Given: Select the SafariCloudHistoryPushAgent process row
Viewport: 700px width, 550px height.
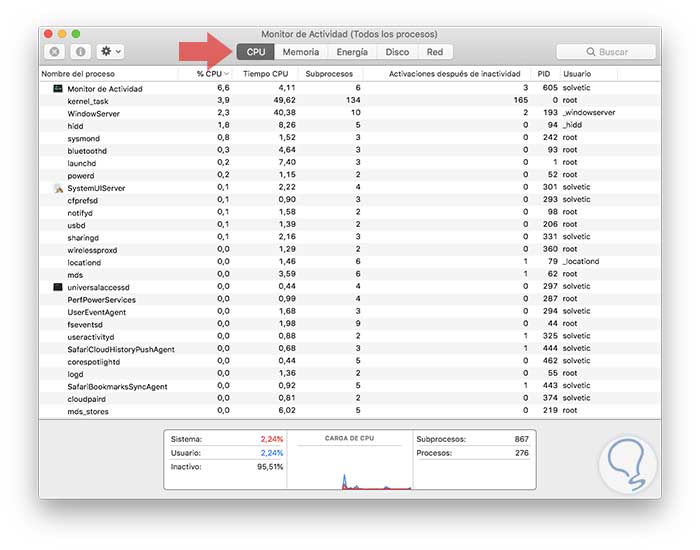Looking at the screenshot, I should [350, 349].
